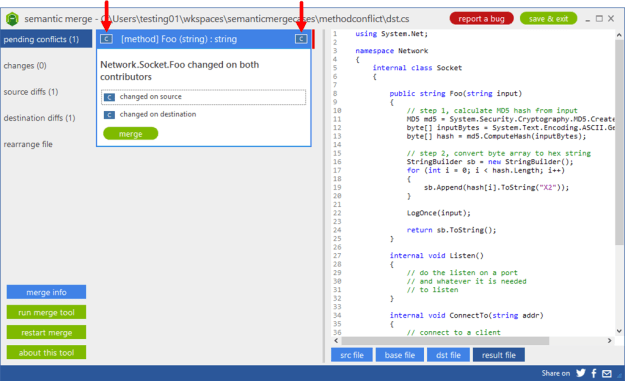
Task: Click the code line using System.Net;
Action: 391,34
